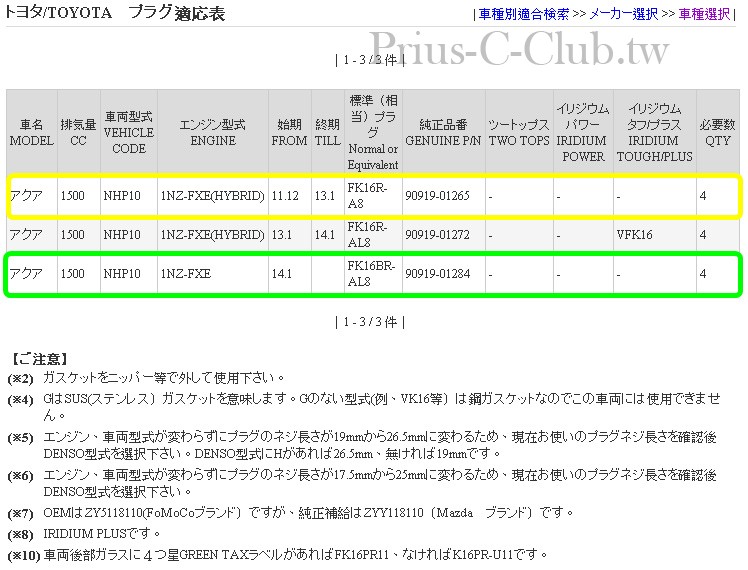Click the Normal or Equivalent column header
748x570 pixels.
(x=373, y=132)
